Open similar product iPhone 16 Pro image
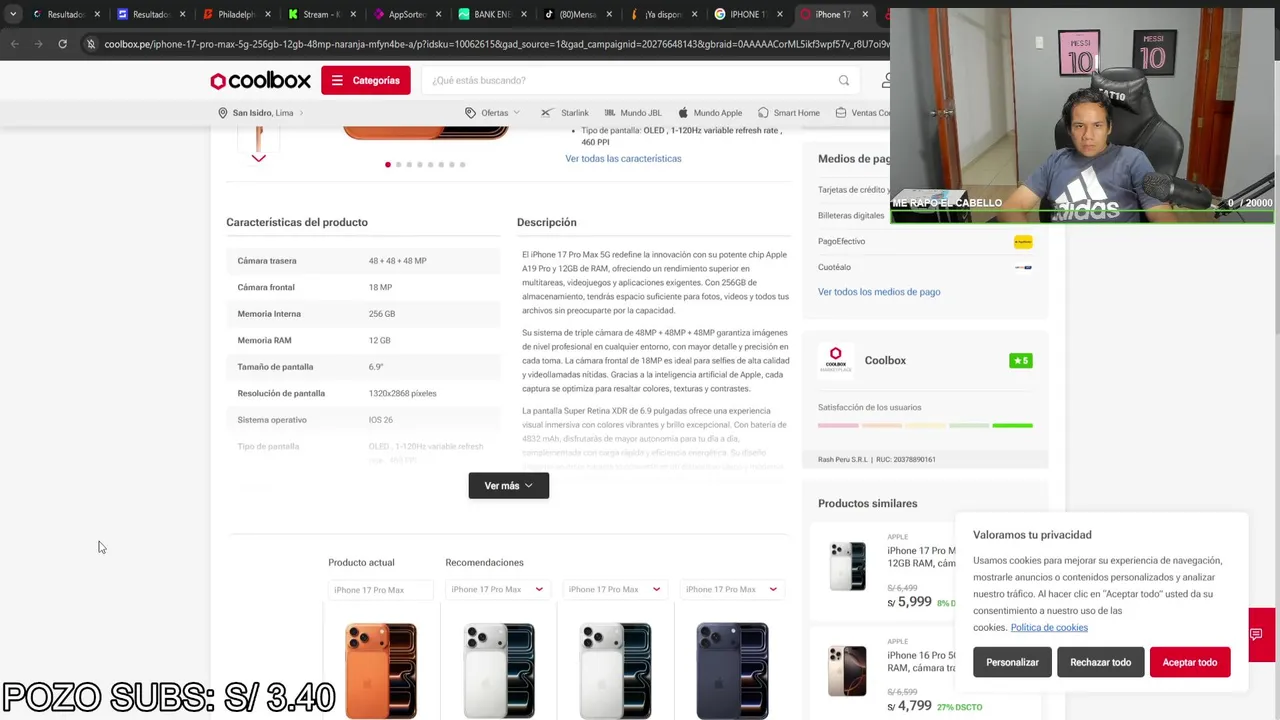1280x720 pixels. [x=847, y=671]
